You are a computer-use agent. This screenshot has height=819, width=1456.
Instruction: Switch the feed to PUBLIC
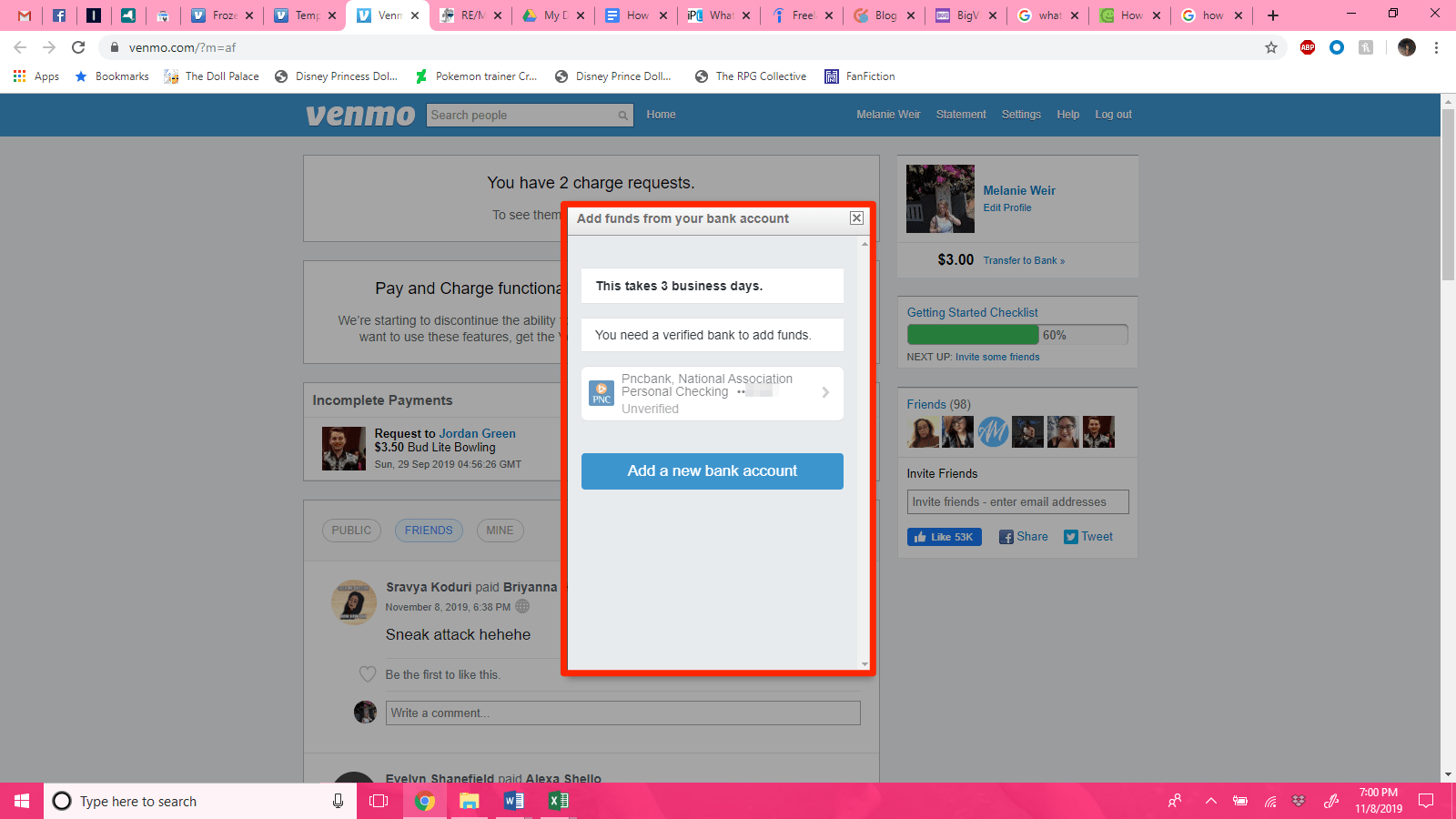click(x=351, y=531)
